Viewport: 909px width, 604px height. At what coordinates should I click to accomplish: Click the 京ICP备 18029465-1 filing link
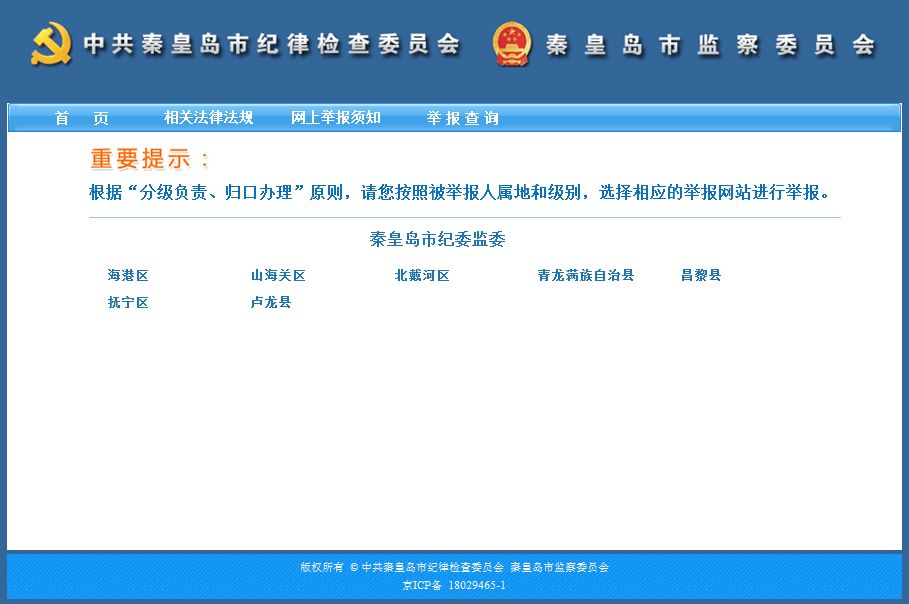click(452, 584)
